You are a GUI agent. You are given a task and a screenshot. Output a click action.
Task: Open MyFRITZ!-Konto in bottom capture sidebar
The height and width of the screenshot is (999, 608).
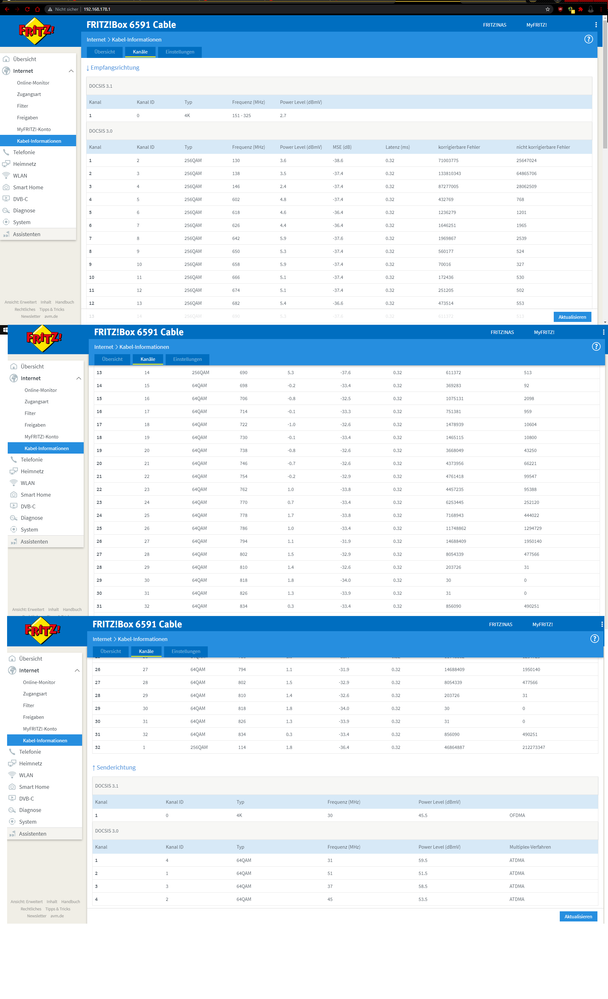(40, 729)
